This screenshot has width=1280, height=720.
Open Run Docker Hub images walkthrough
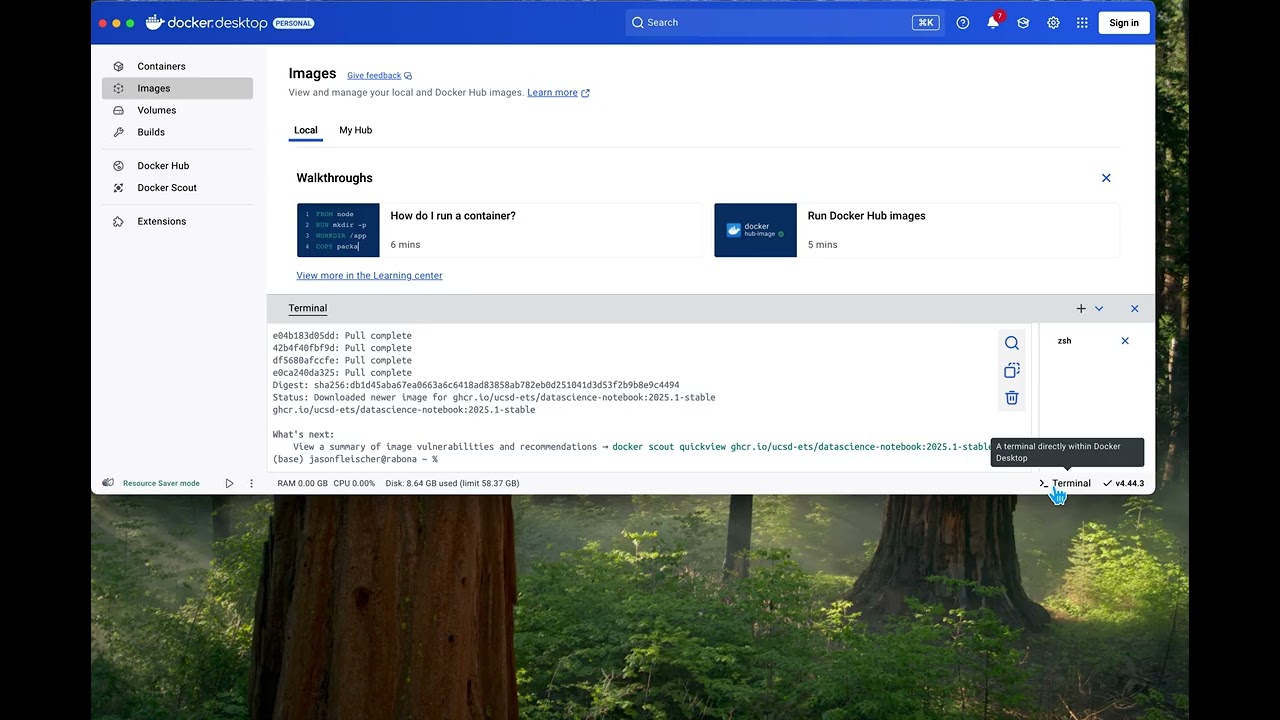pos(917,230)
